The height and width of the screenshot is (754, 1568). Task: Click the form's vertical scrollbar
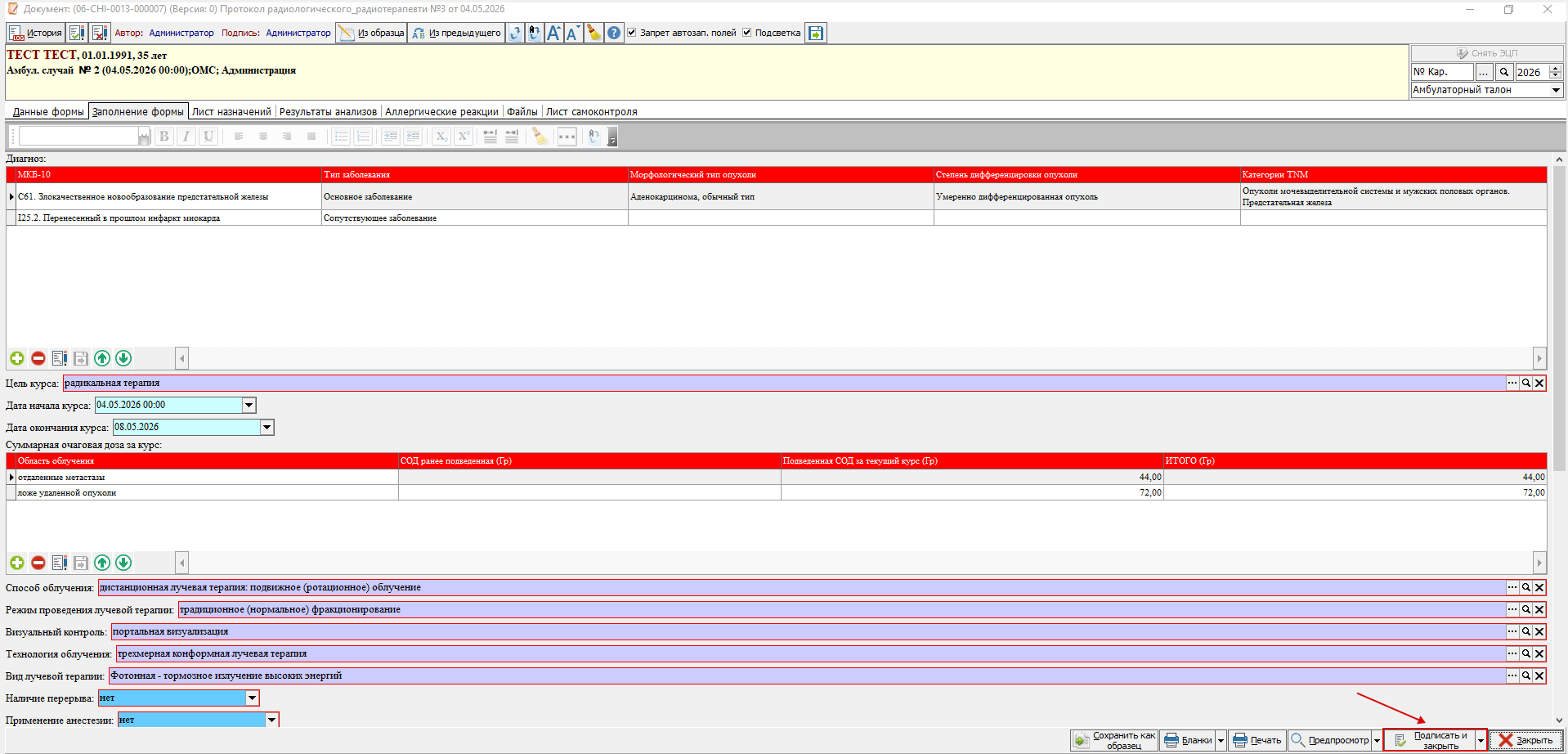point(1559,319)
